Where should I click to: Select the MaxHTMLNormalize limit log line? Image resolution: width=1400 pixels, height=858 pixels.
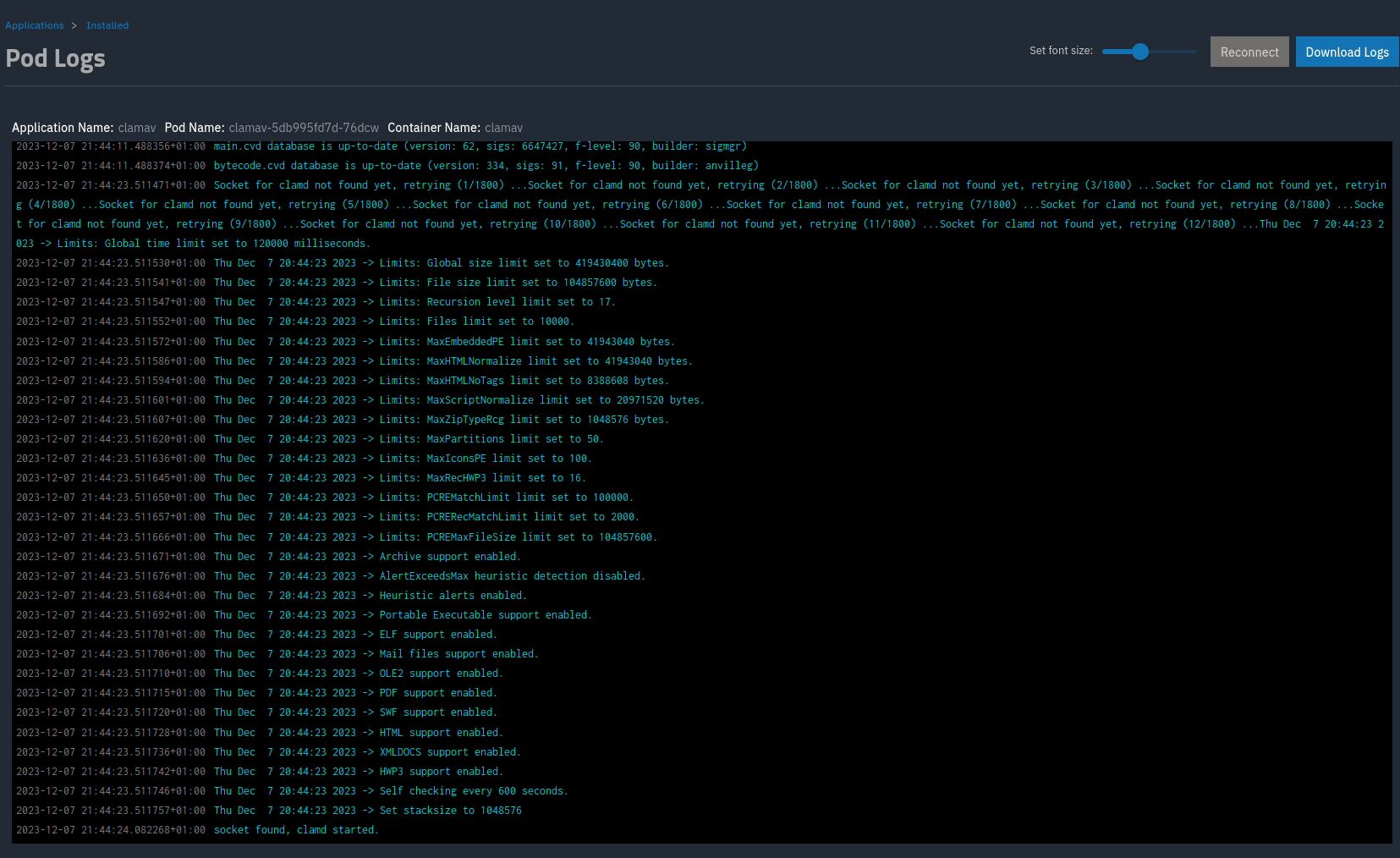pyautogui.click(x=354, y=361)
